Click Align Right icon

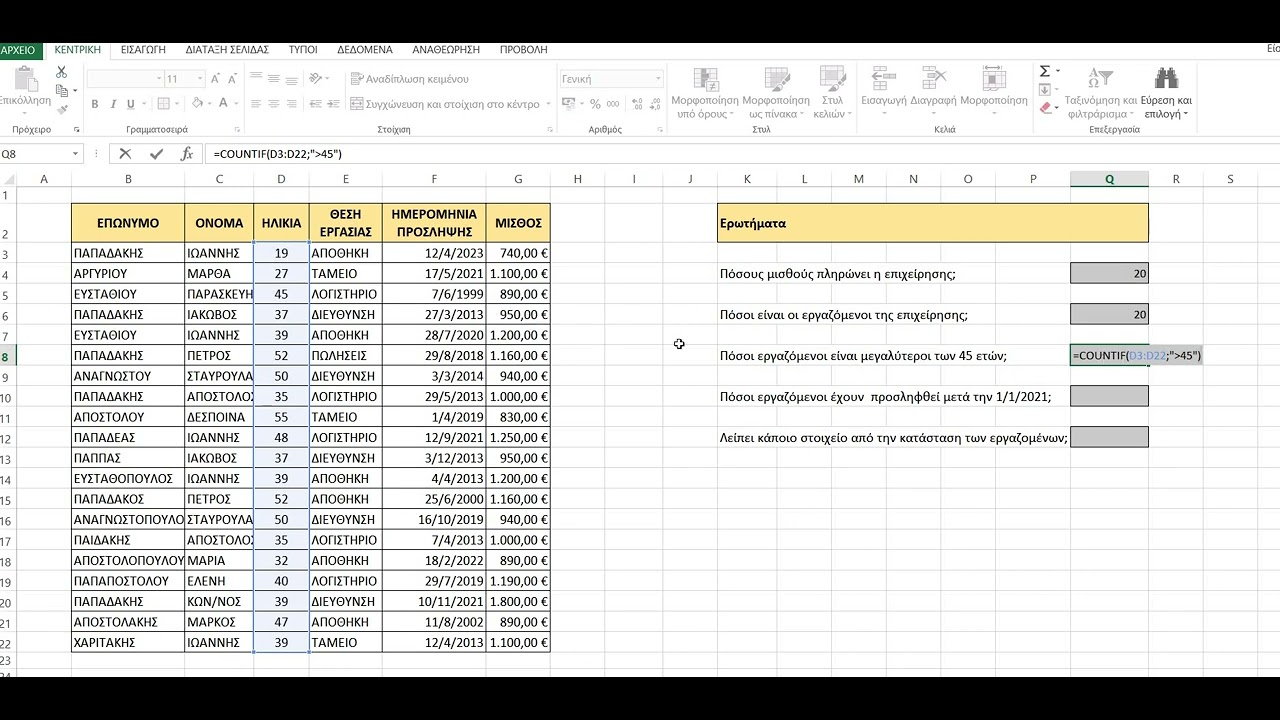coord(292,104)
